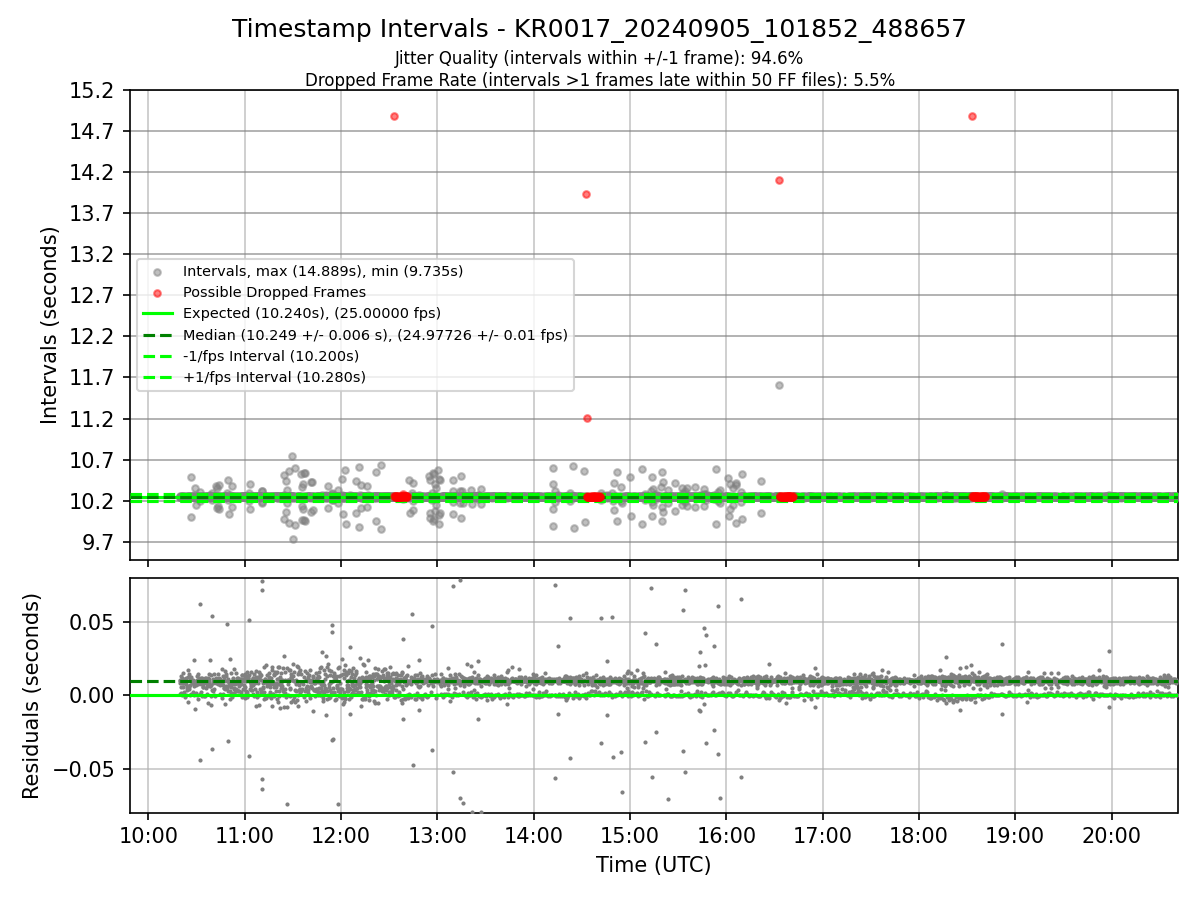The width and height of the screenshot is (1200, 900).
Task: Click the red dropped-frame point above 18:30 at 14.9s
Action: coord(972,116)
